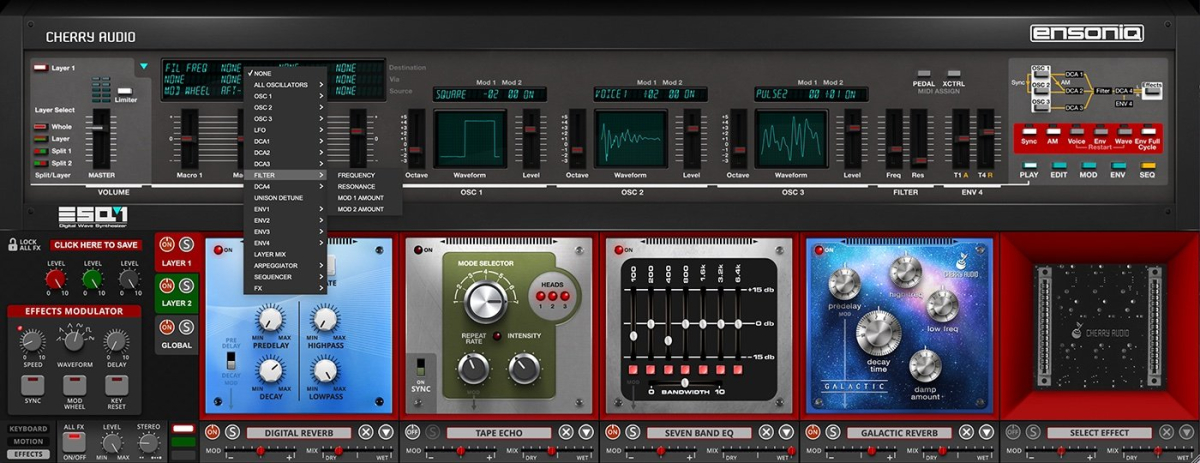Click the Galactic Reverb damp amount knob

926,365
